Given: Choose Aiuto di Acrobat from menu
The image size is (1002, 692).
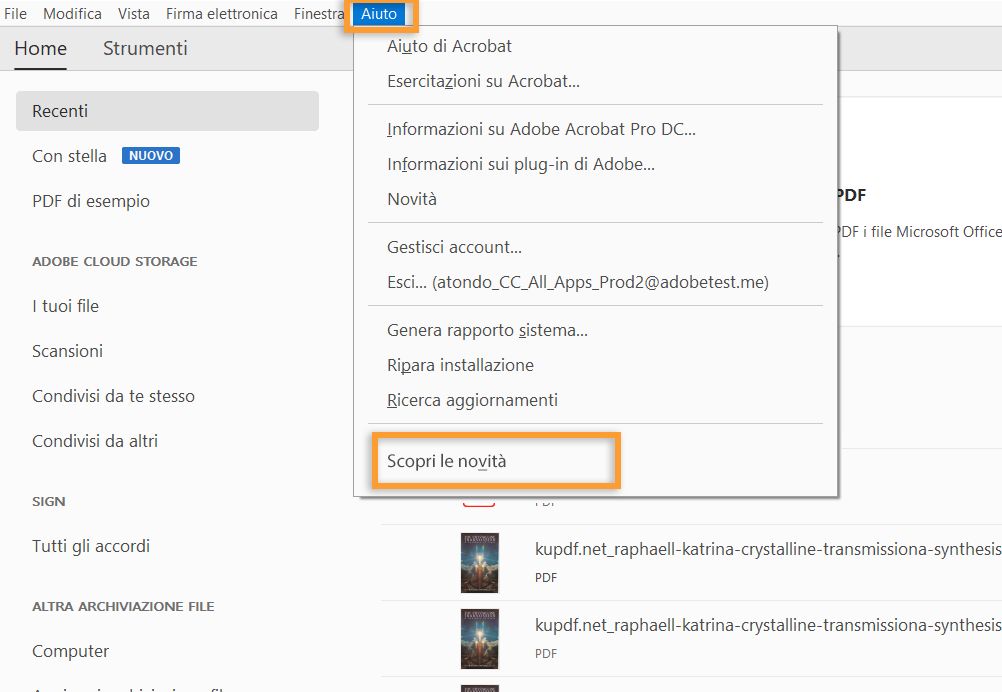Looking at the screenshot, I should [449, 46].
